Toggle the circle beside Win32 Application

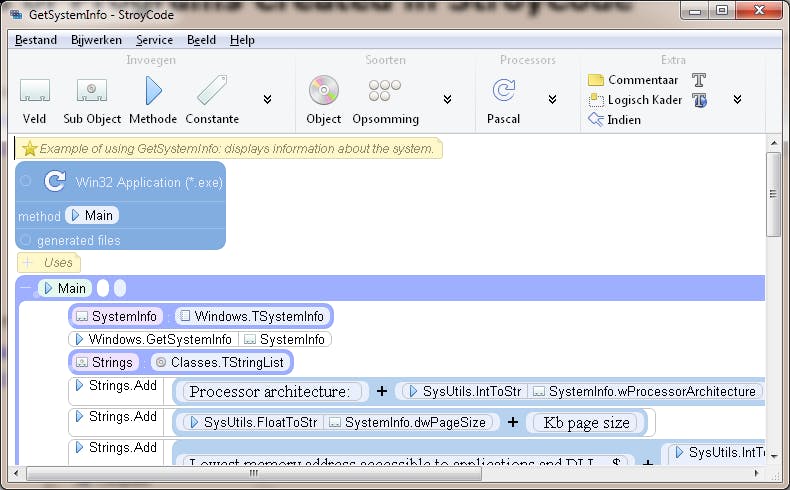(x=26, y=181)
